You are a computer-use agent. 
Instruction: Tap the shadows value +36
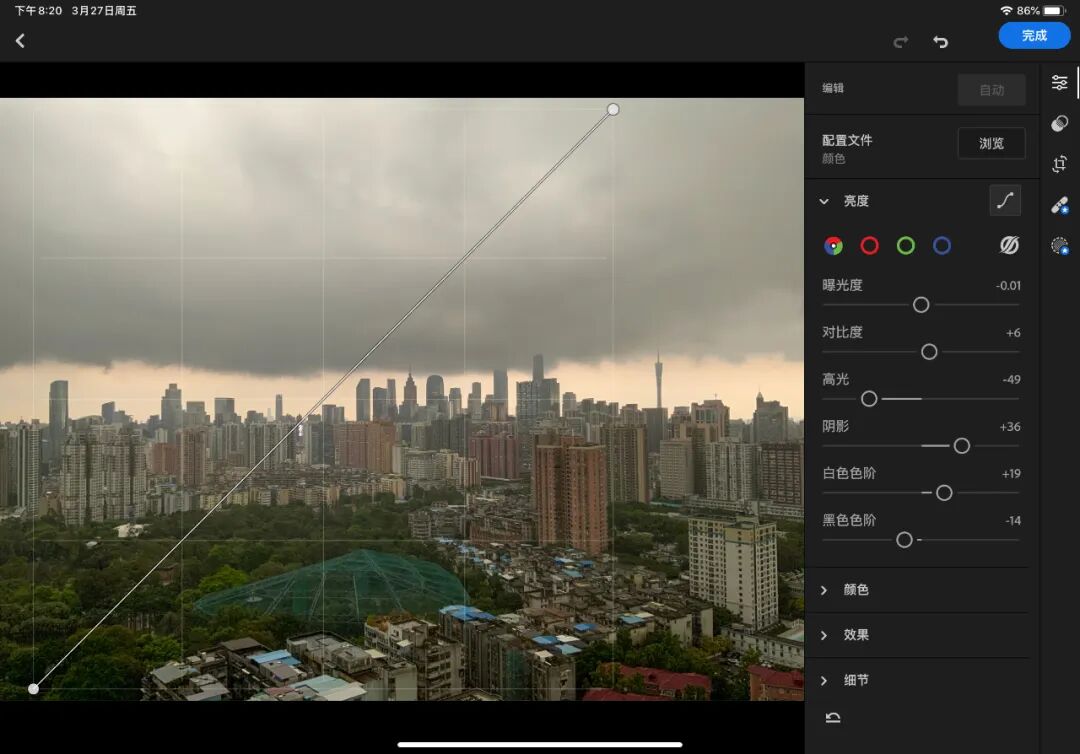click(1010, 427)
